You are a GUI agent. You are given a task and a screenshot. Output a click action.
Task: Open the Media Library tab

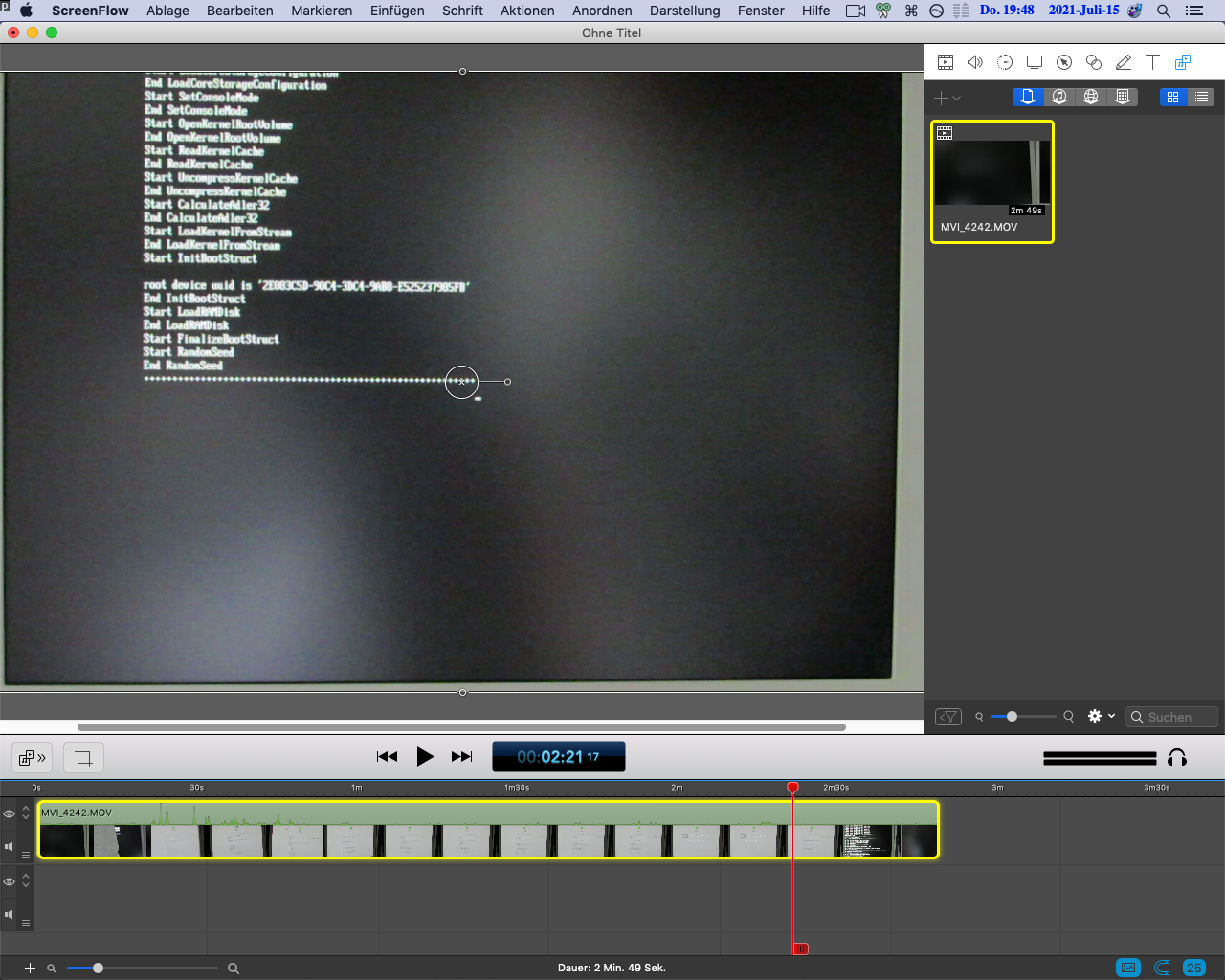(x=1183, y=62)
